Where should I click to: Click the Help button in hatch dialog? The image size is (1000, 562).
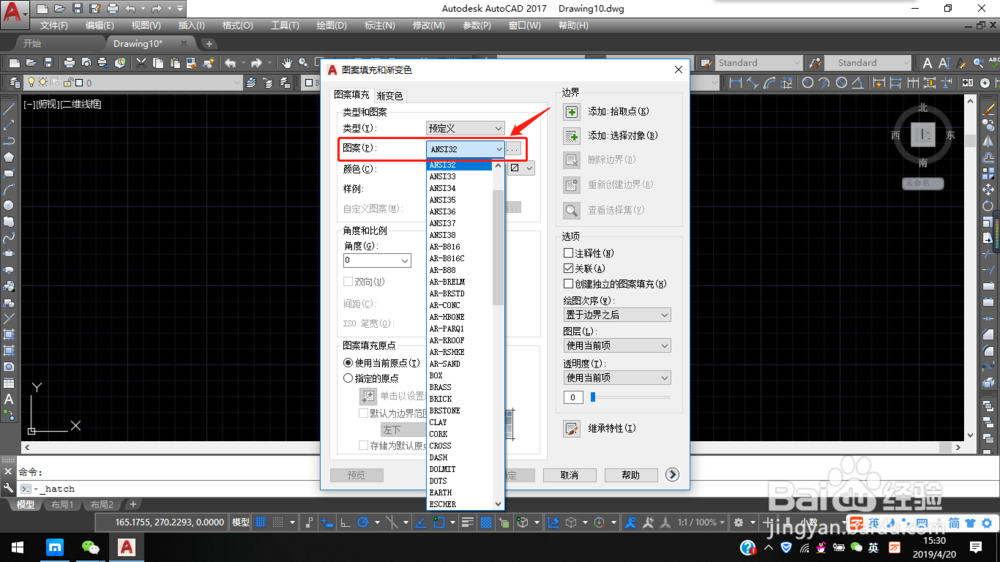coord(630,475)
